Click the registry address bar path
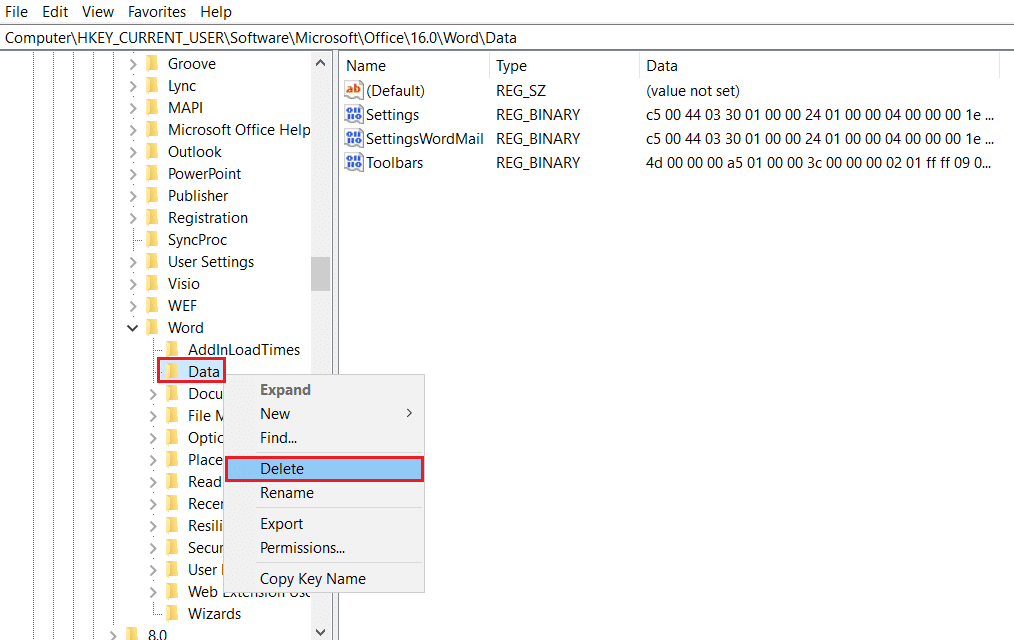 tap(261, 37)
